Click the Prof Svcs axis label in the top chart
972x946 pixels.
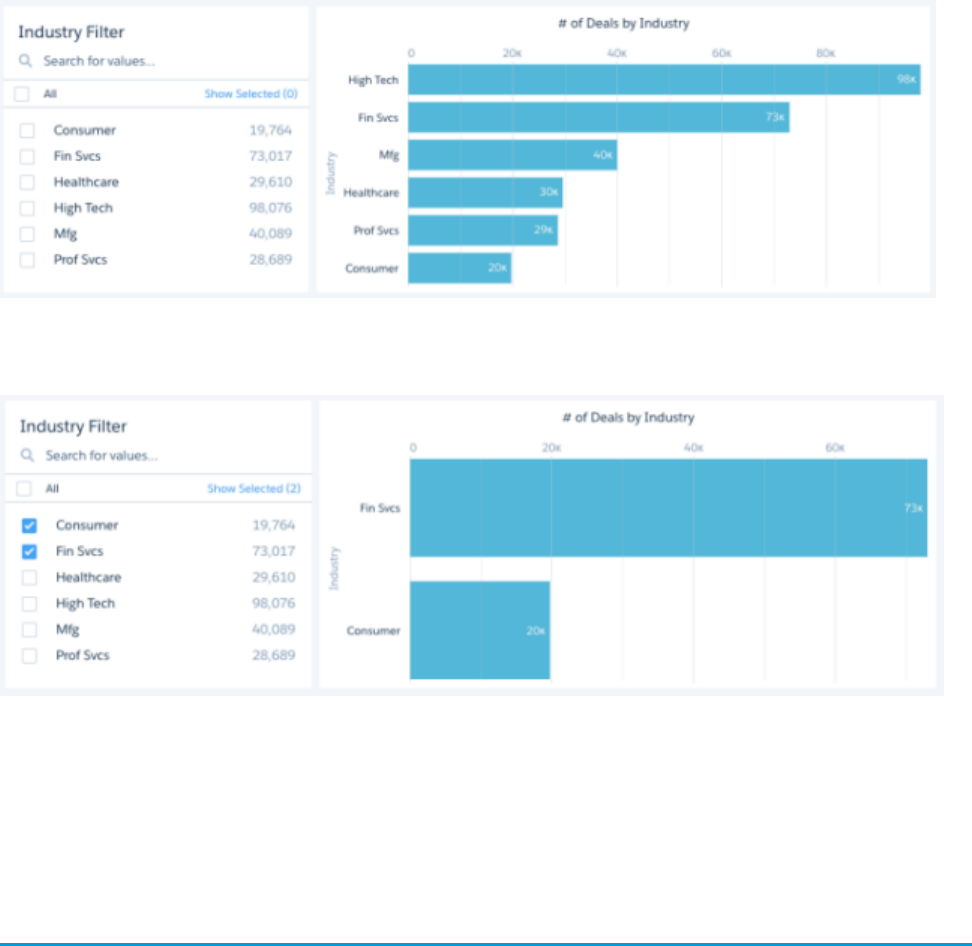coord(376,231)
